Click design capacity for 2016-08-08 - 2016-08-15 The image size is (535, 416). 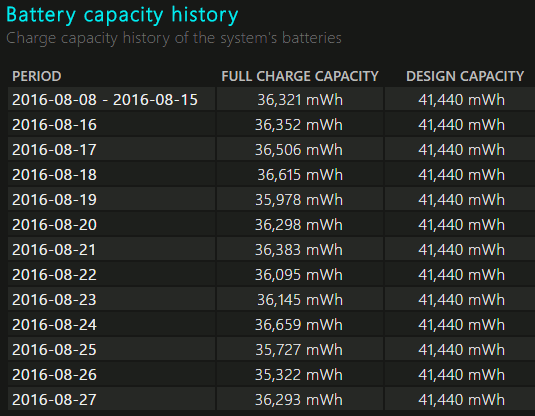click(461, 100)
